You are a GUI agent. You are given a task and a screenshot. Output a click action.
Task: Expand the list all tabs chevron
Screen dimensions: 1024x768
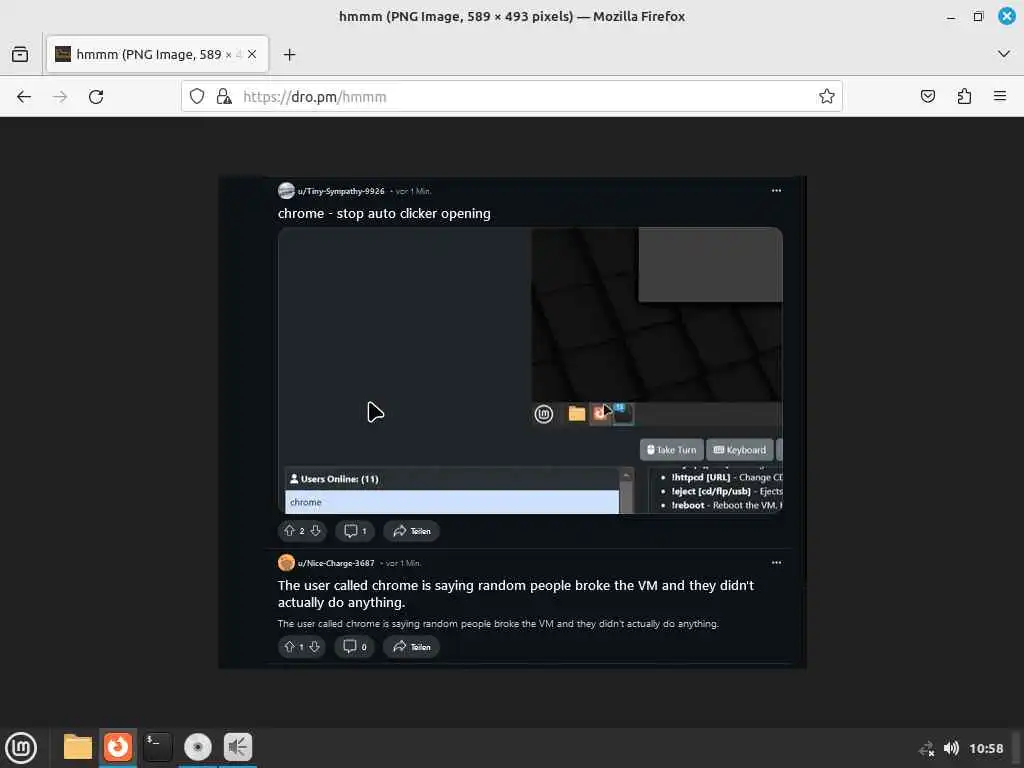pyautogui.click(x=1004, y=54)
